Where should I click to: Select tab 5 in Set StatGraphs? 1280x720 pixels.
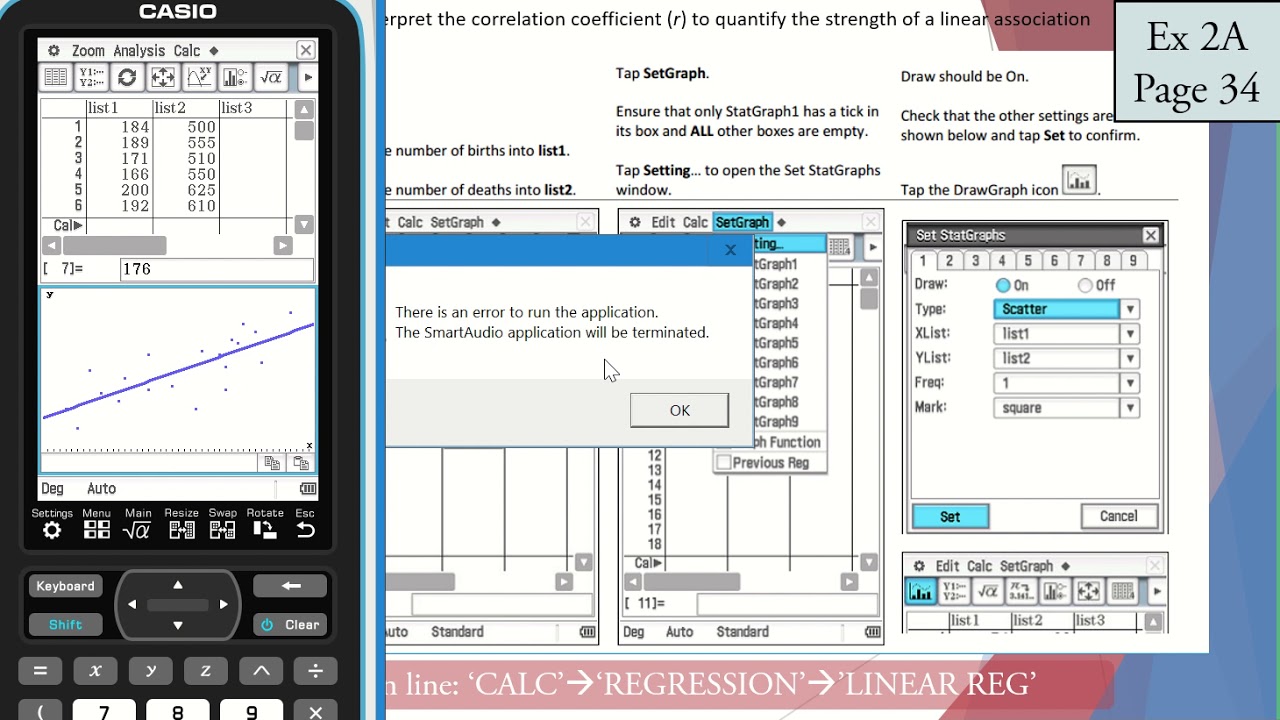1028,260
